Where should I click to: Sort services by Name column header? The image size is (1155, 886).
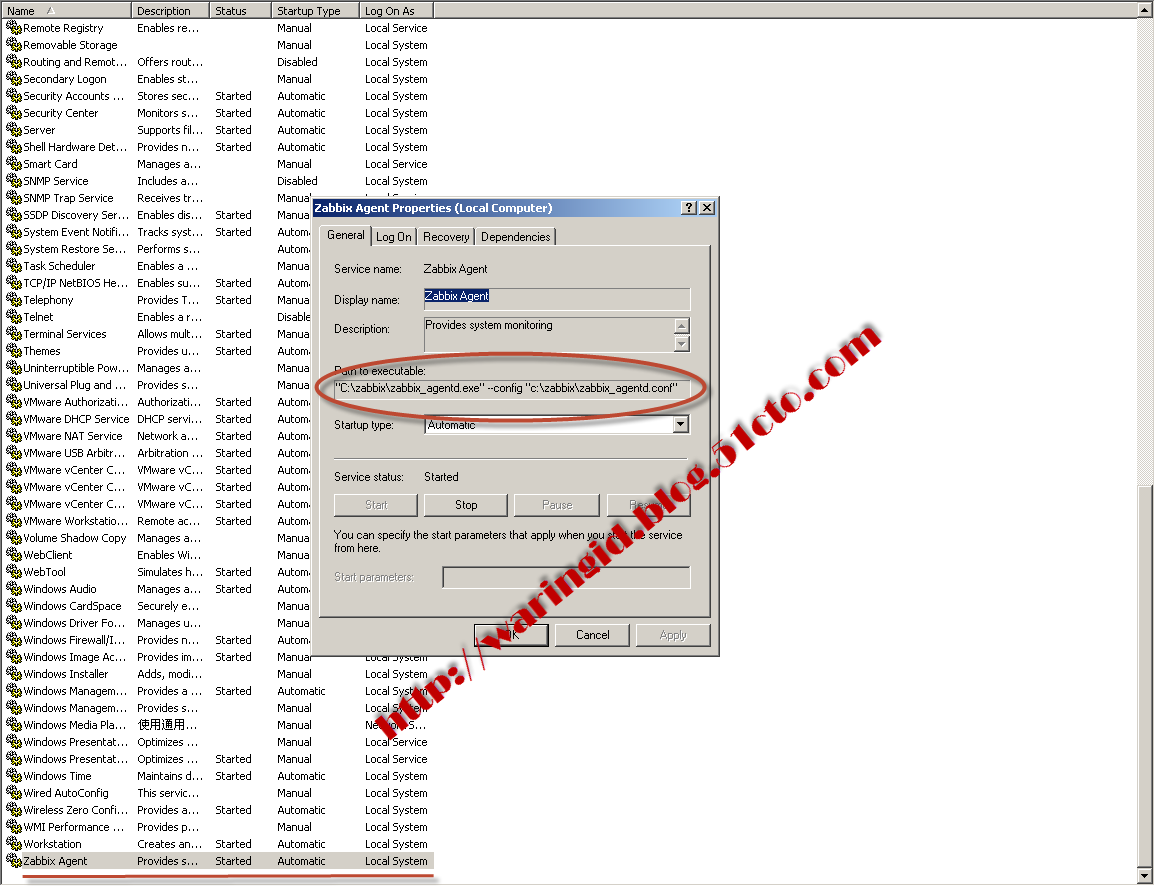(x=67, y=10)
